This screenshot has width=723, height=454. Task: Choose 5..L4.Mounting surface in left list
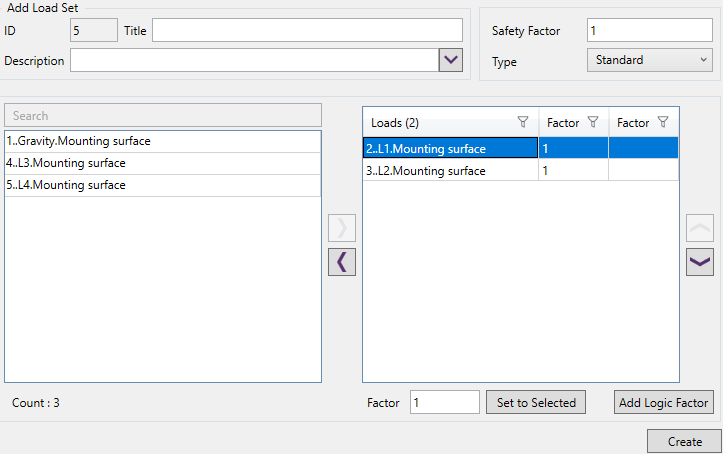pyautogui.click(x=163, y=185)
